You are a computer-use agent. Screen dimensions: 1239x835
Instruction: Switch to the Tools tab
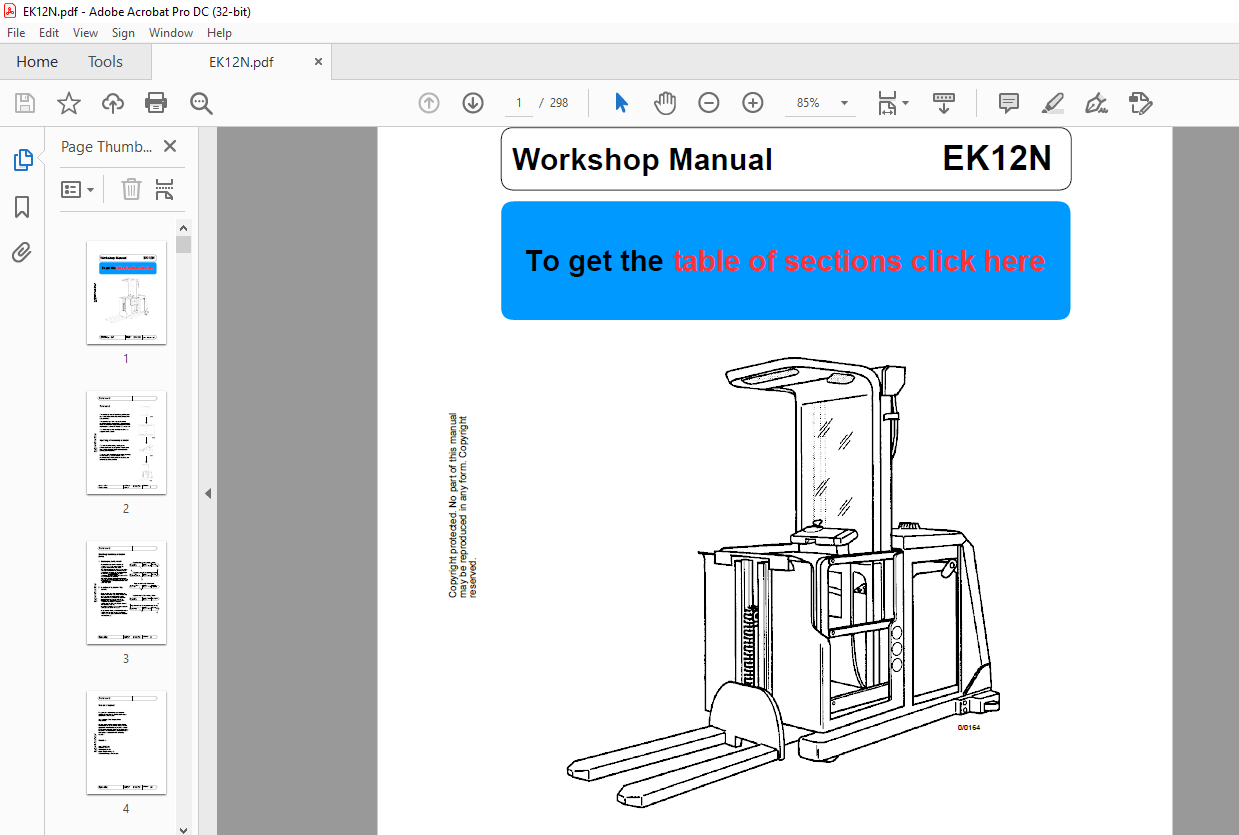tap(105, 61)
